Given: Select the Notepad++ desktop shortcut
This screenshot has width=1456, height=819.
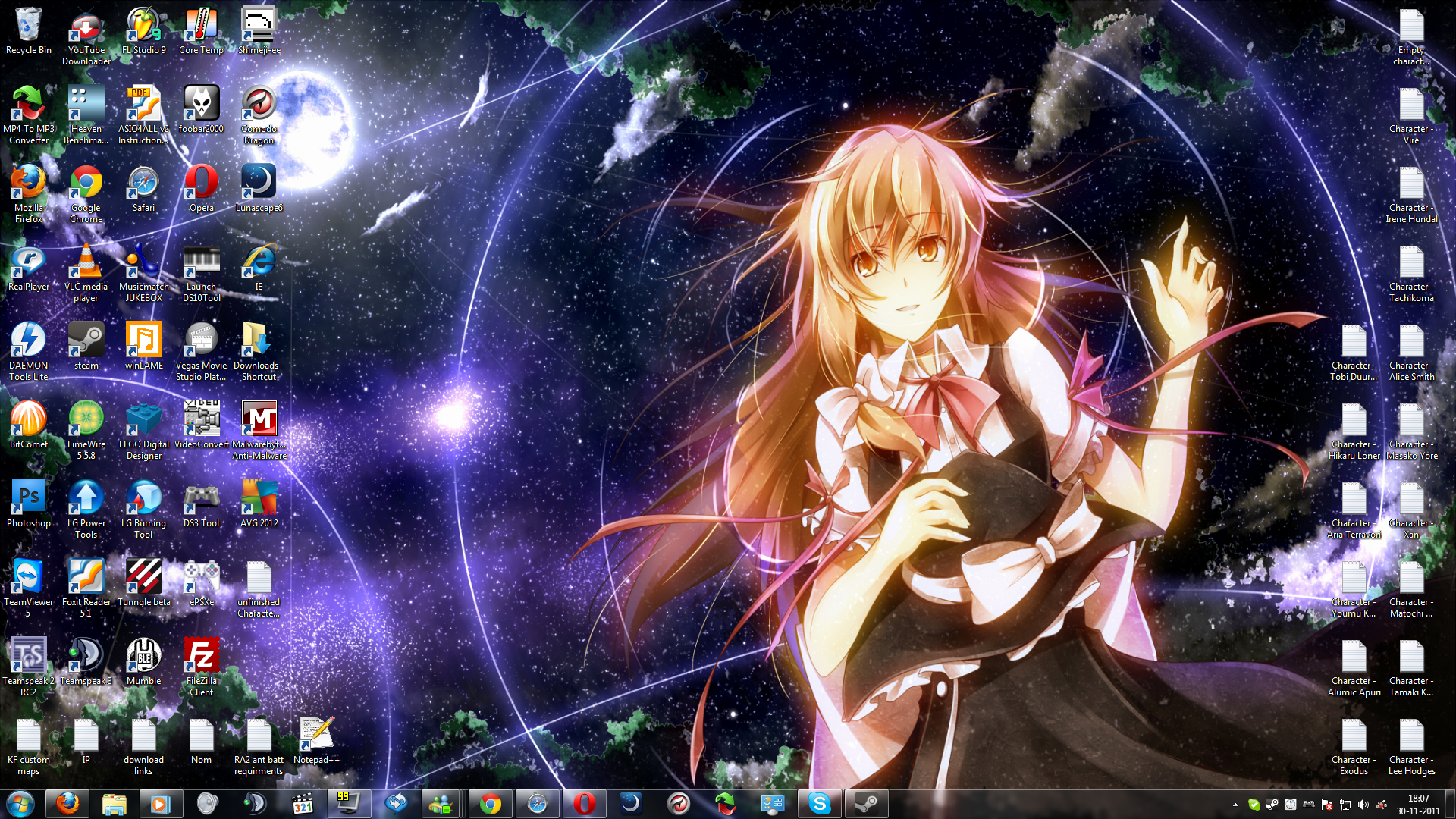Looking at the screenshot, I should [317, 740].
